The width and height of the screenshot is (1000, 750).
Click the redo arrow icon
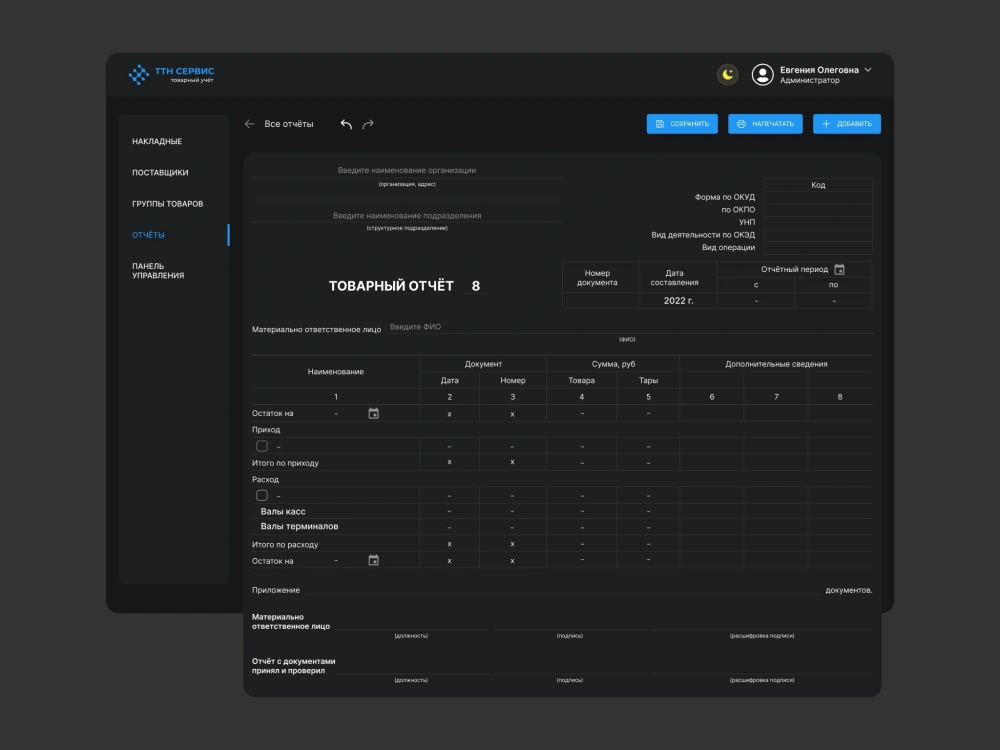[368, 124]
